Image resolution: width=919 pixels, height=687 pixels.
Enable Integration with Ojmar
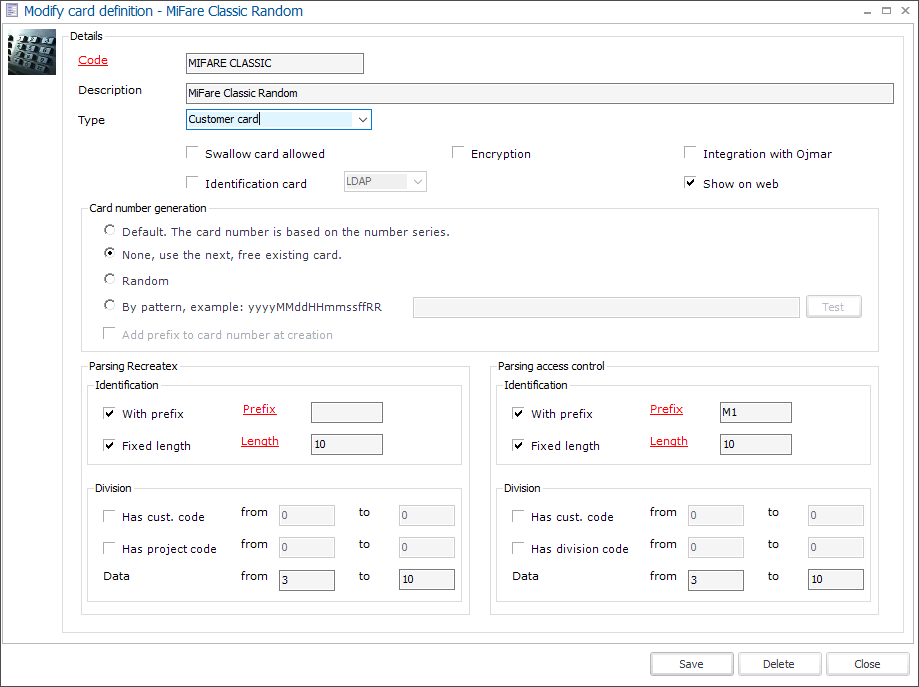[689, 152]
